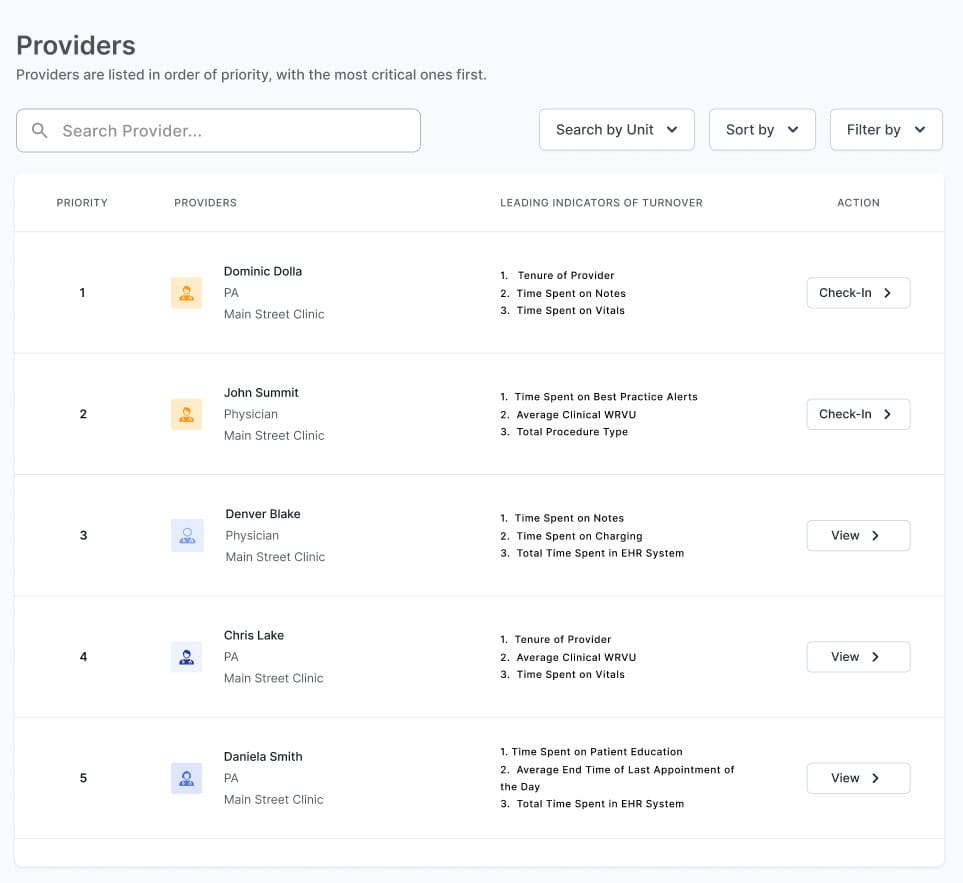Select the Dominic Dolla name link
Viewport: 963px width, 883px height.
pos(262,271)
